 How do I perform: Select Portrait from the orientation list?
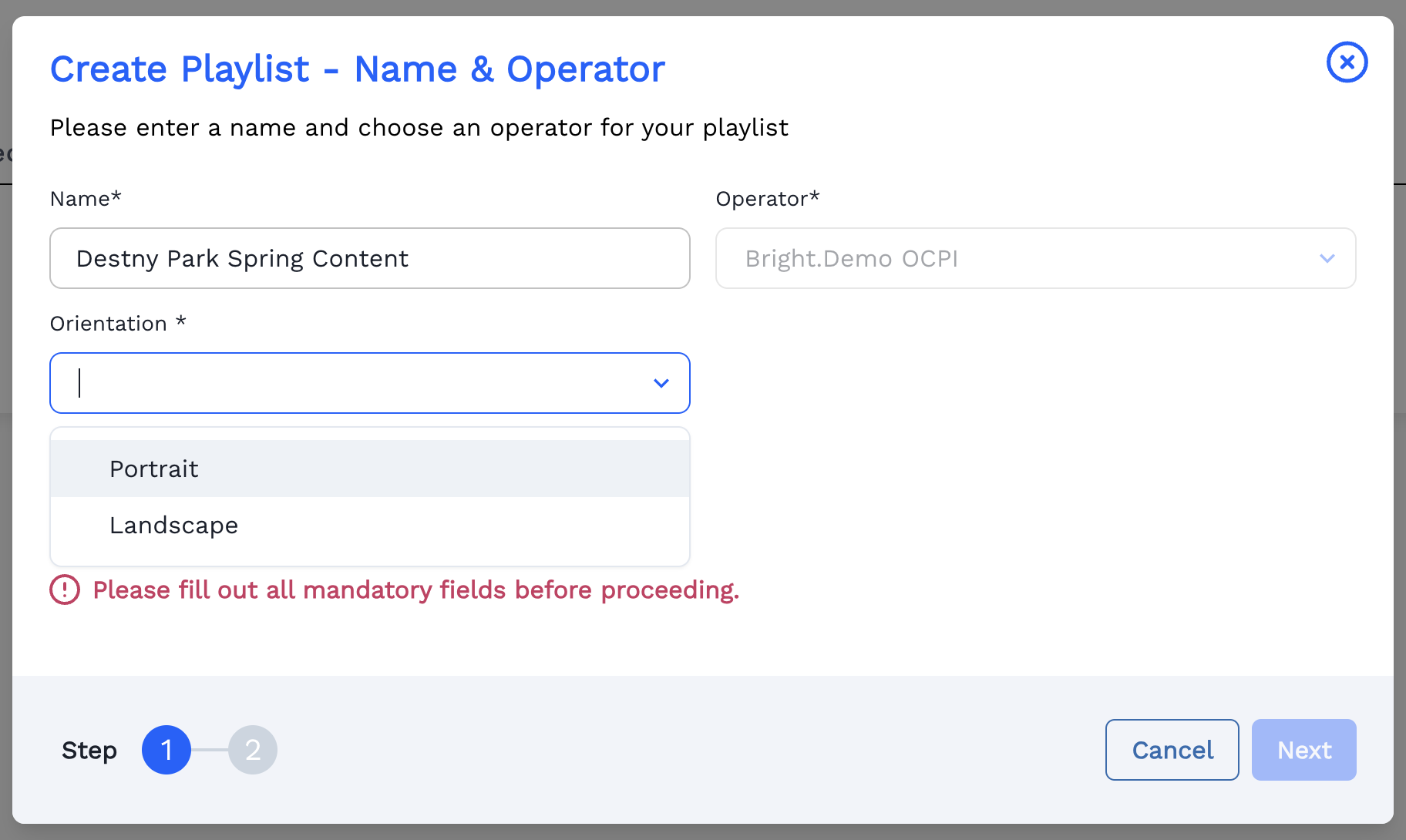pyautogui.click(x=154, y=469)
